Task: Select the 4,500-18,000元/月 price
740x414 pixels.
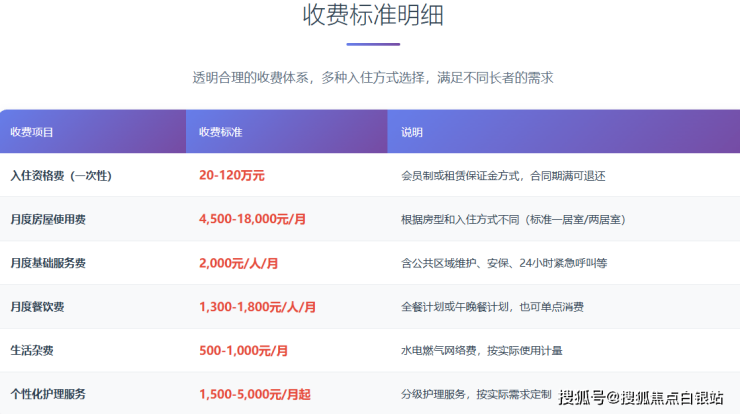Action: [252, 219]
